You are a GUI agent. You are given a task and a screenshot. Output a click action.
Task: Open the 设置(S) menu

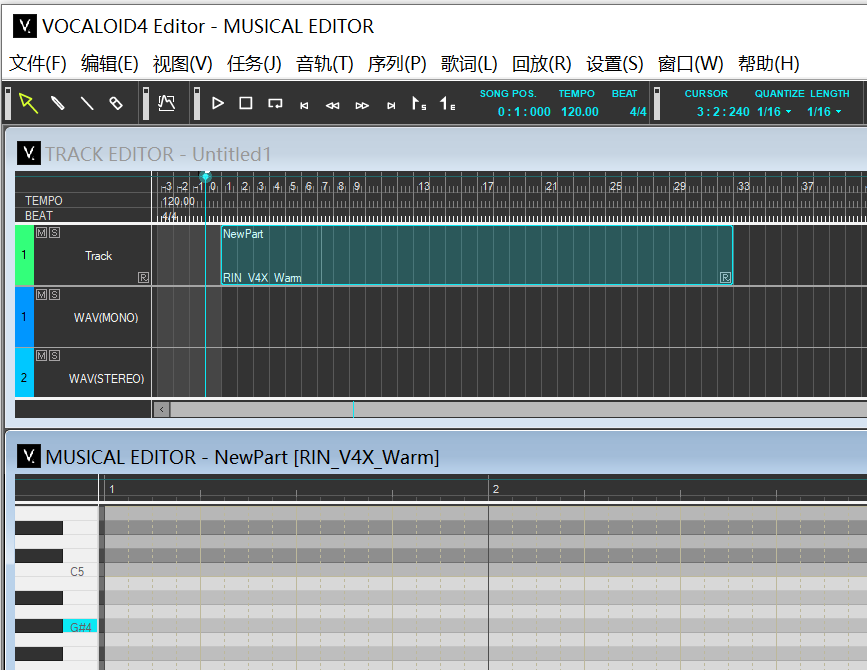point(614,64)
